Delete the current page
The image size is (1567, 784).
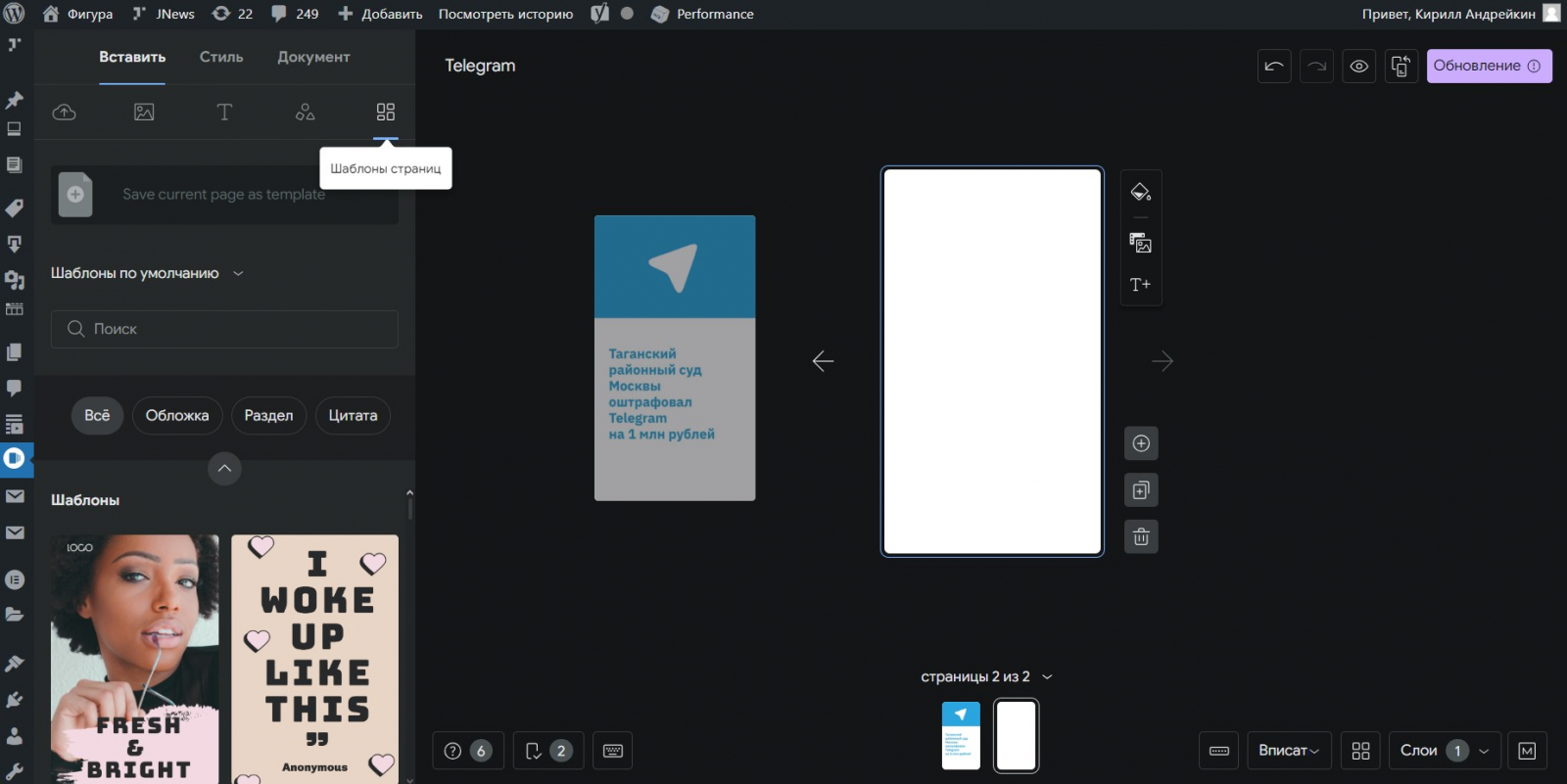[x=1141, y=536]
